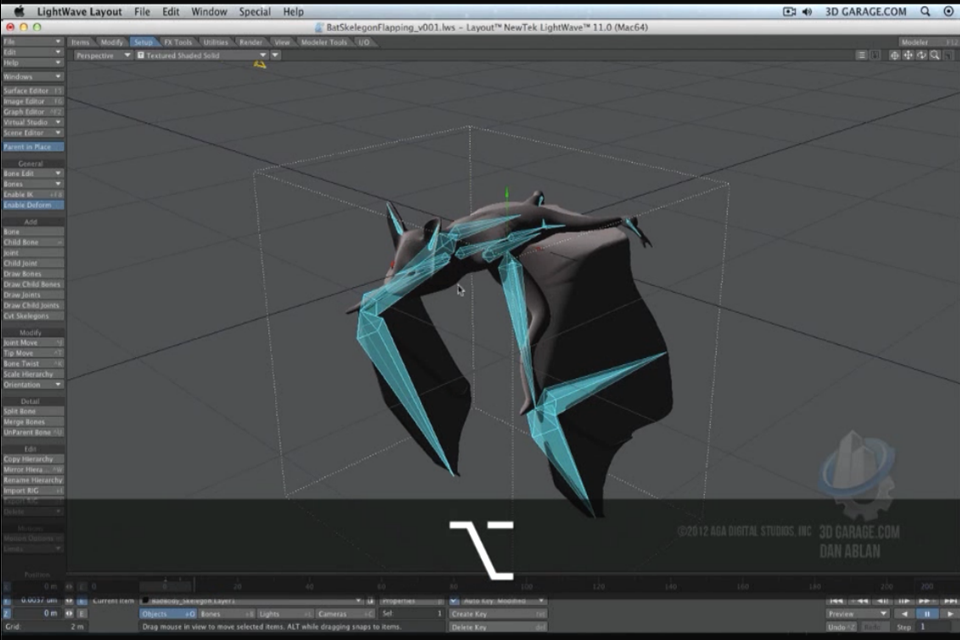Click the Undo button

click(x=842, y=627)
